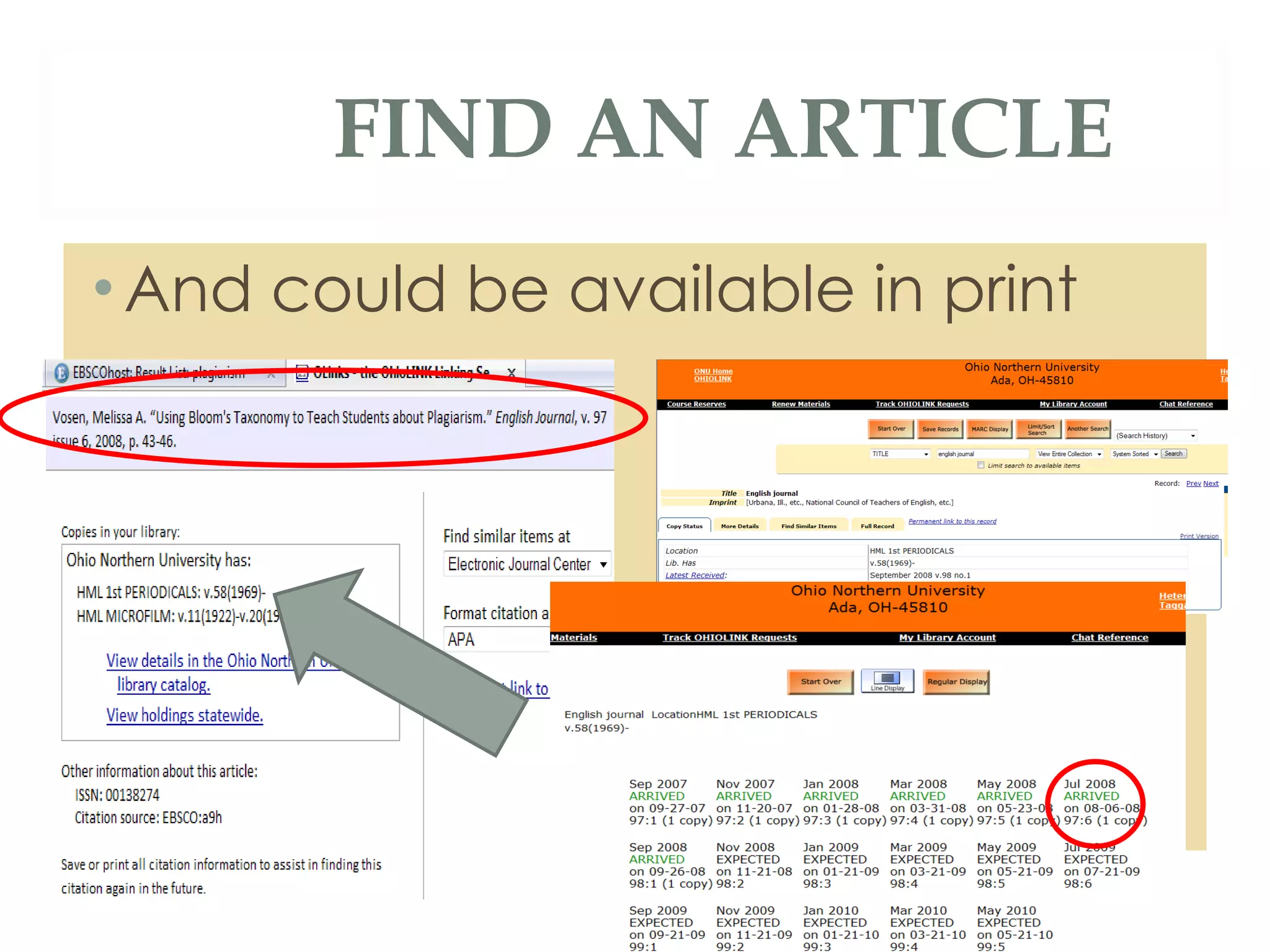This screenshot has height=952, width=1270.
Task: Click the Another Search button
Action: pyautogui.click(x=1088, y=429)
